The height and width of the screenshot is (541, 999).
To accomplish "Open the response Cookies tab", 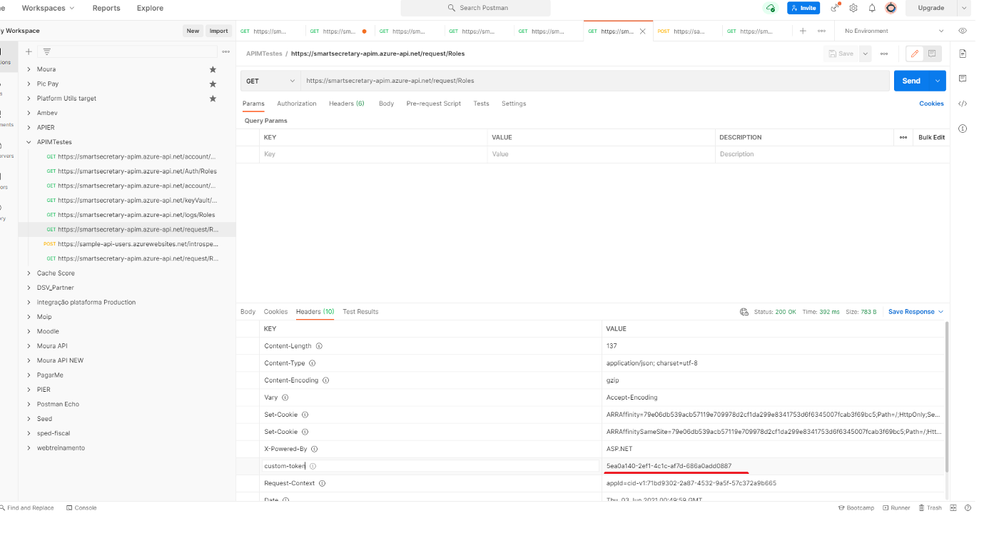I will 275,312.
